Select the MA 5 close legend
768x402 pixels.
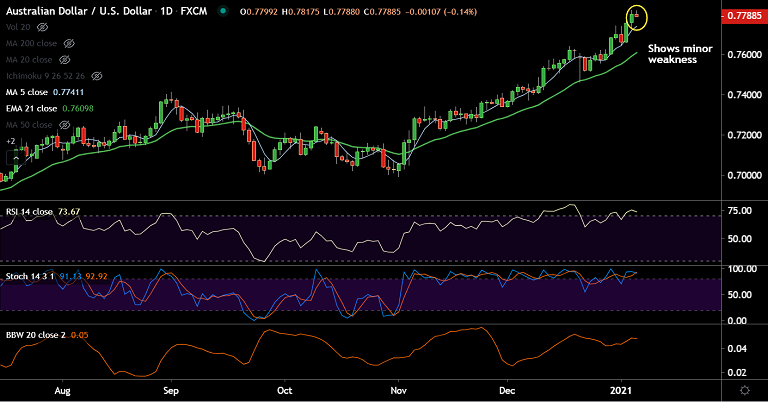[x=27, y=92]
